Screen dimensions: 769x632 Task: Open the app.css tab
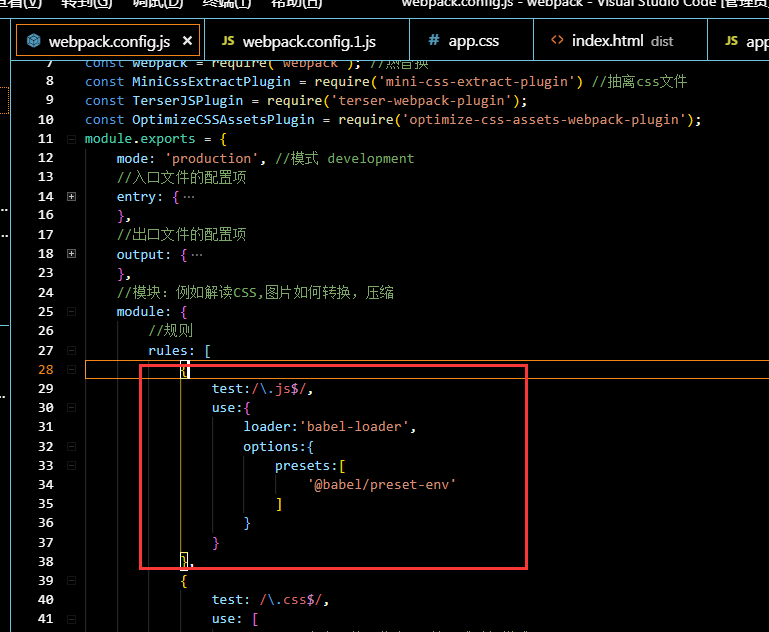[x=471, y=40]
